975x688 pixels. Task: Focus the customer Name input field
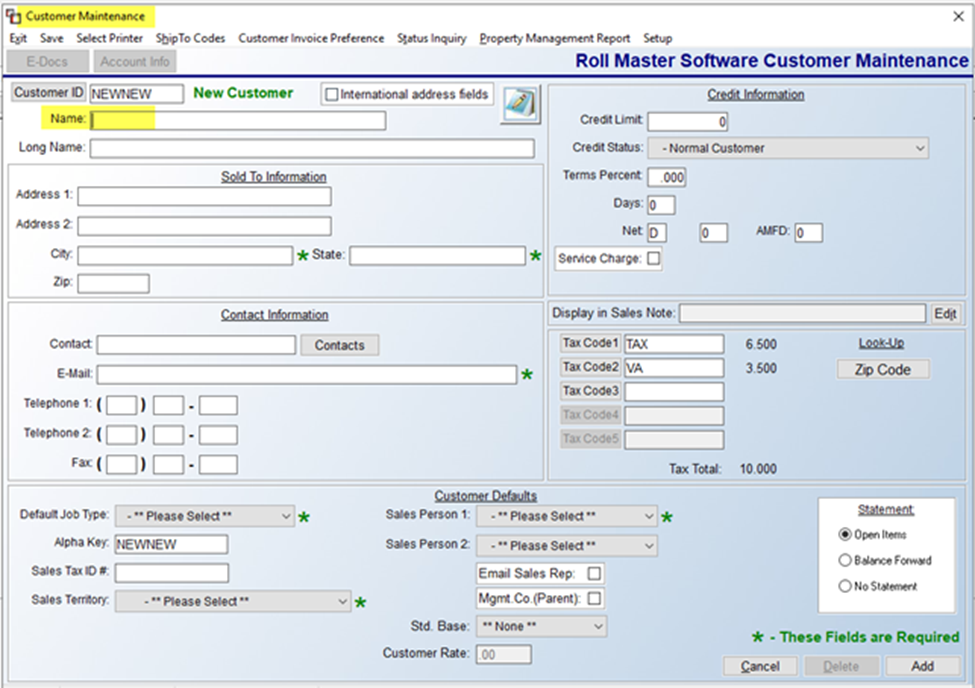[x=237, y=121]
